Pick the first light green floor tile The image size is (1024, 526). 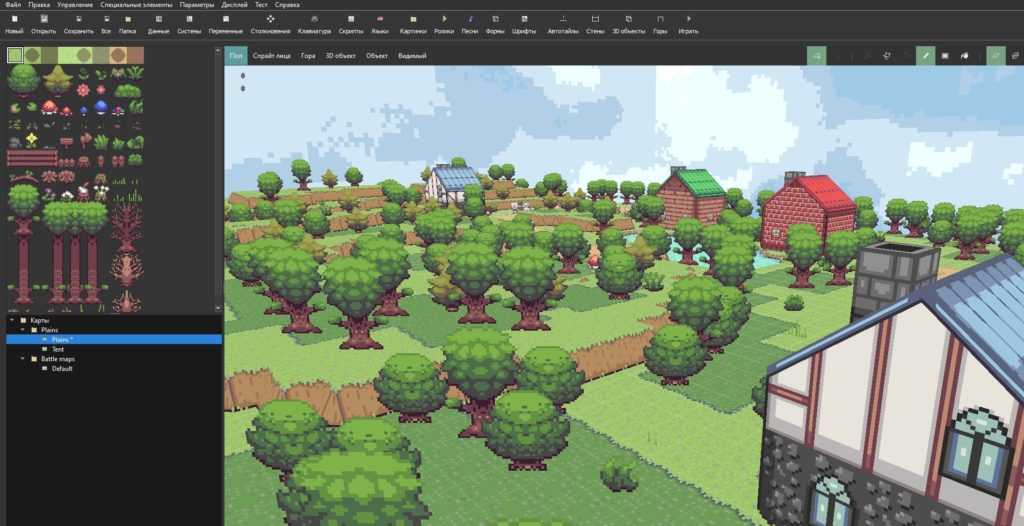(x=16, y=55)
